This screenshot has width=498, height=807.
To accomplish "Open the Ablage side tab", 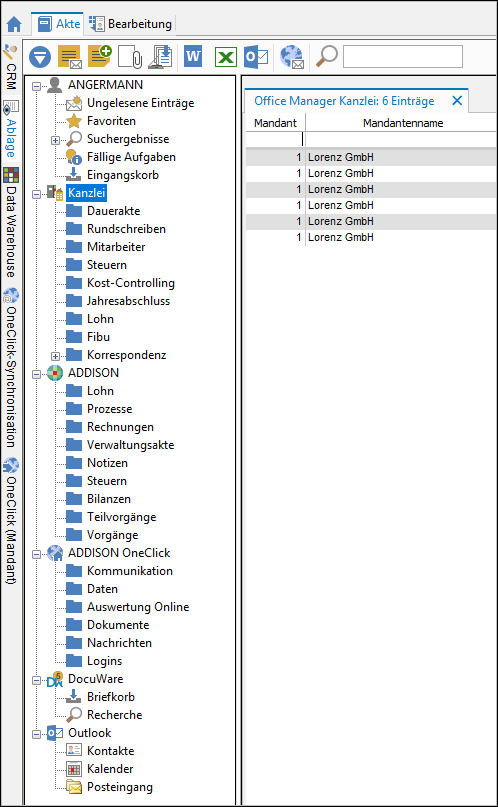I will pyautogui.click(x=11, y=129).
